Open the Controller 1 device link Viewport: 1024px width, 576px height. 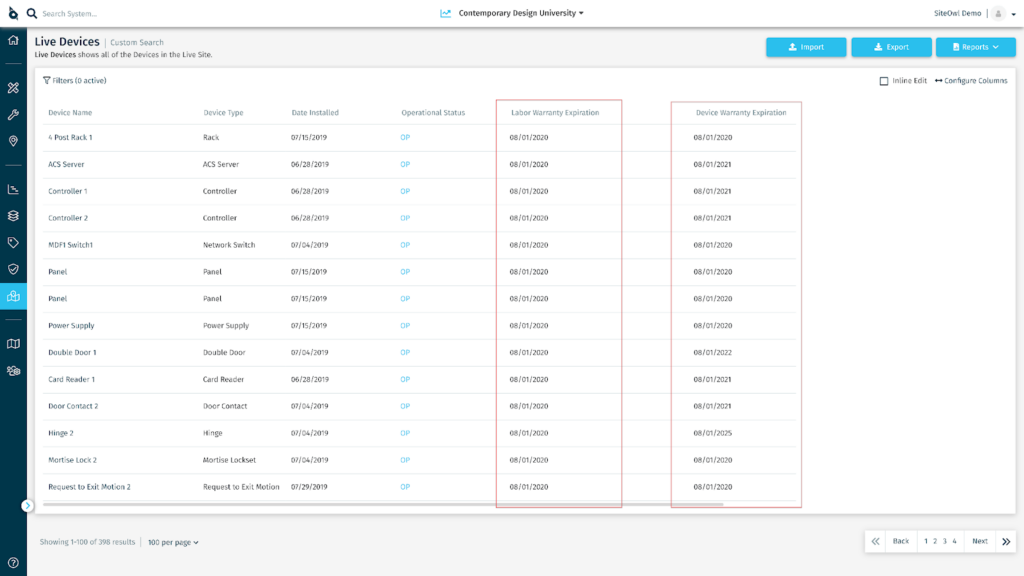[67, 190]
